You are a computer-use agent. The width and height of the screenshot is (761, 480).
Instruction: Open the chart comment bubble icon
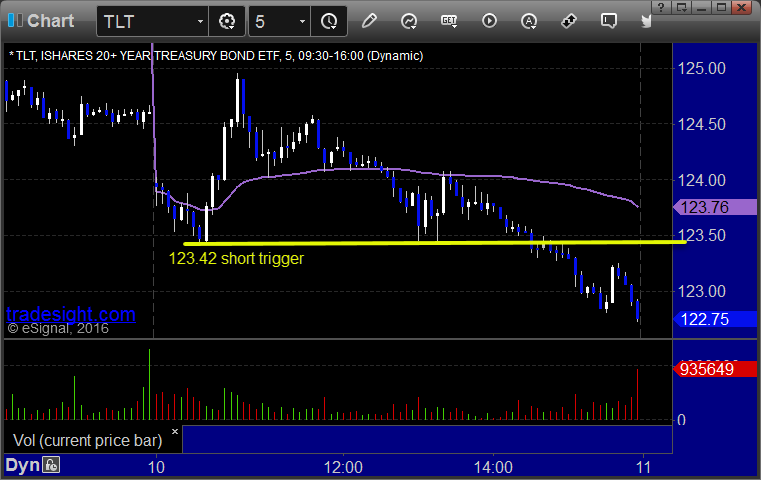[x=609, y=21]
